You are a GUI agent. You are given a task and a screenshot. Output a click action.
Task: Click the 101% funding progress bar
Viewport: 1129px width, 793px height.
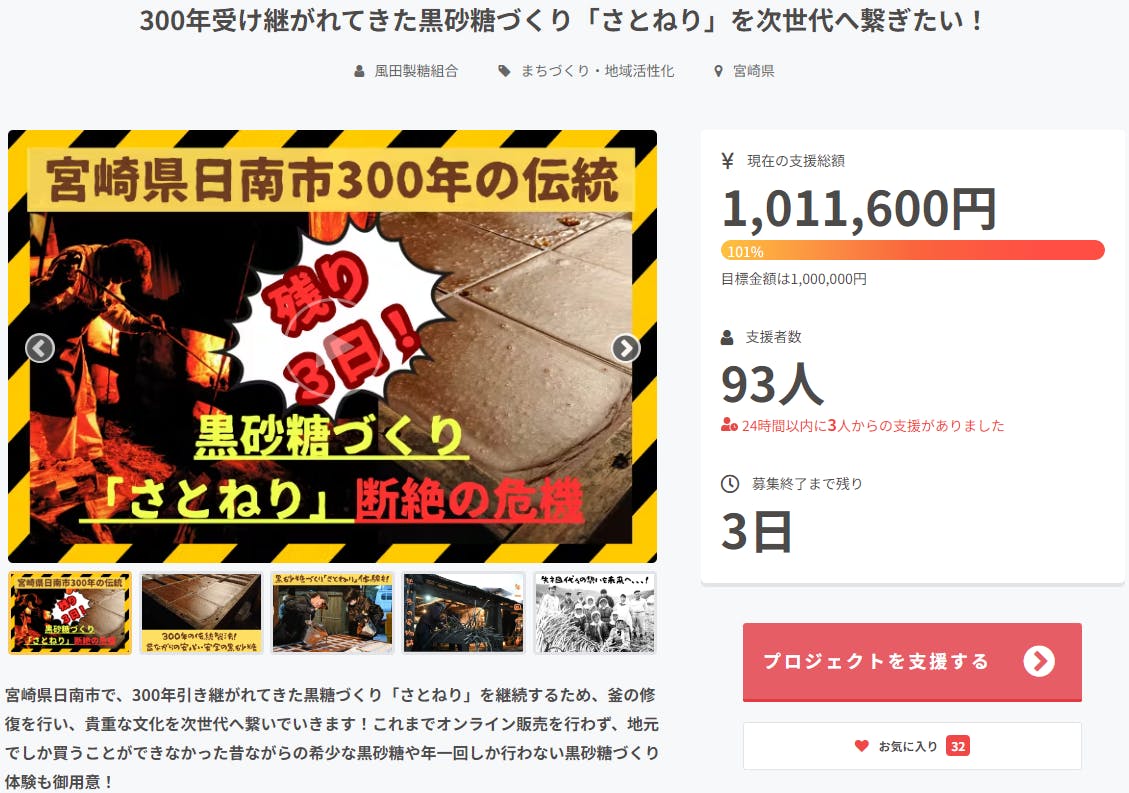[912, 251]
